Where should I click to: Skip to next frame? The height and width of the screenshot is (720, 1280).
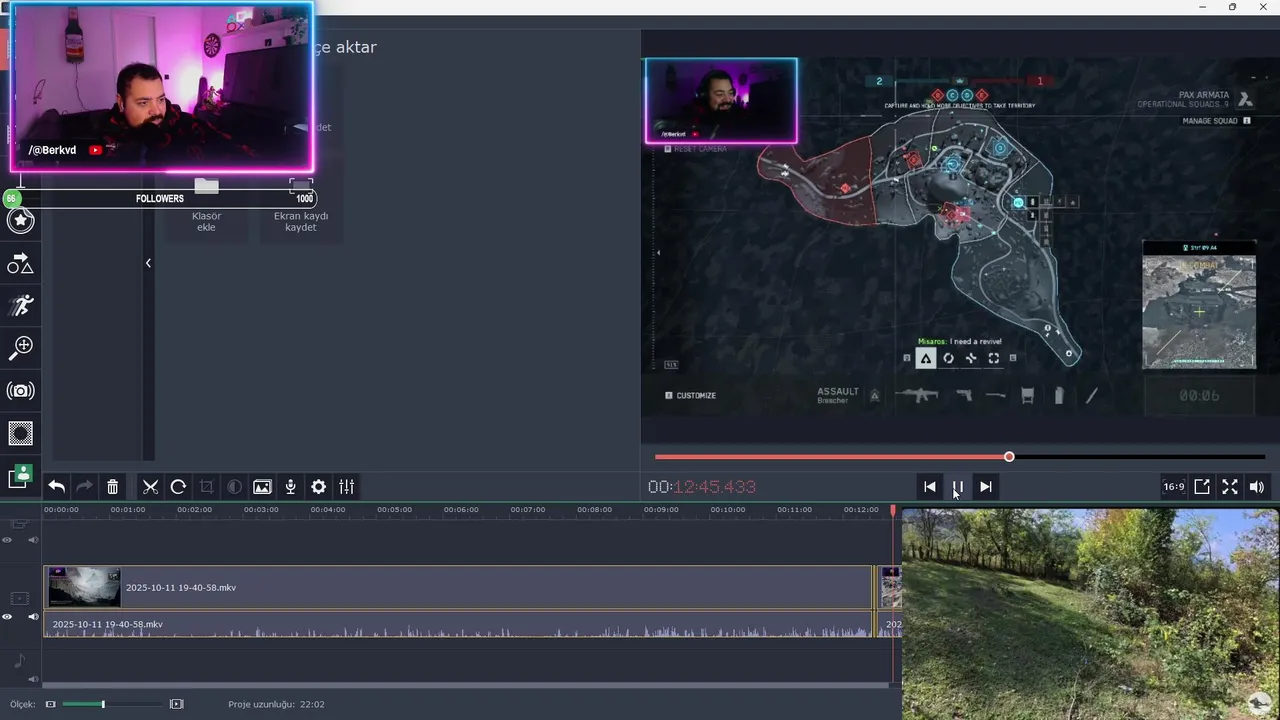click(985, 487)
